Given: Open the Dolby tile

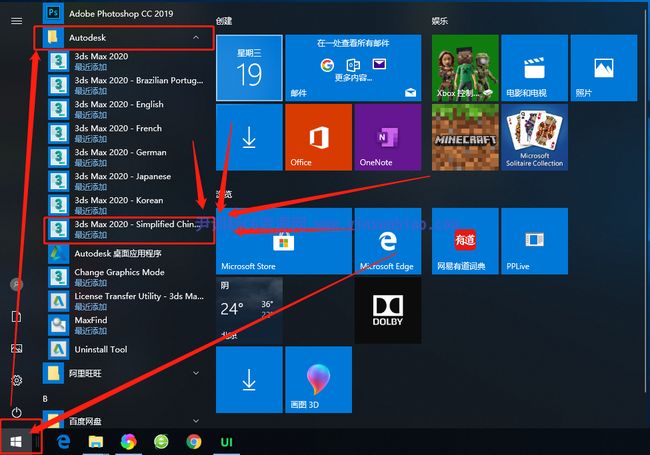Looking at the screenshot, I should coord(388,310).
